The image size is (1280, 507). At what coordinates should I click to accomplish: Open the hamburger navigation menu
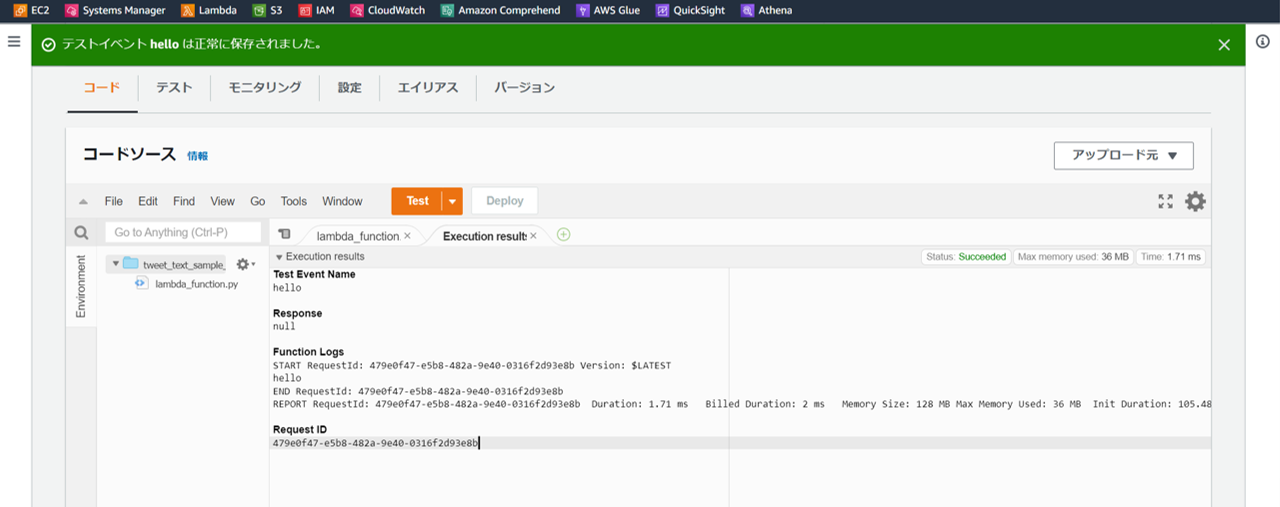14,41
